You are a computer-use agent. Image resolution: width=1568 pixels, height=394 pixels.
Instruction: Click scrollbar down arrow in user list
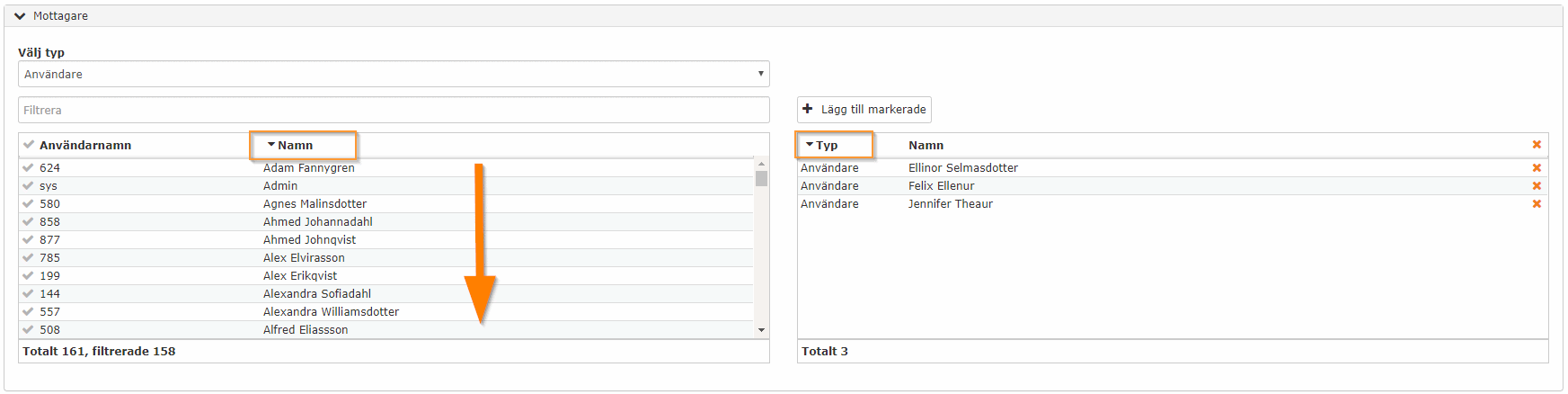pos(761,330)
